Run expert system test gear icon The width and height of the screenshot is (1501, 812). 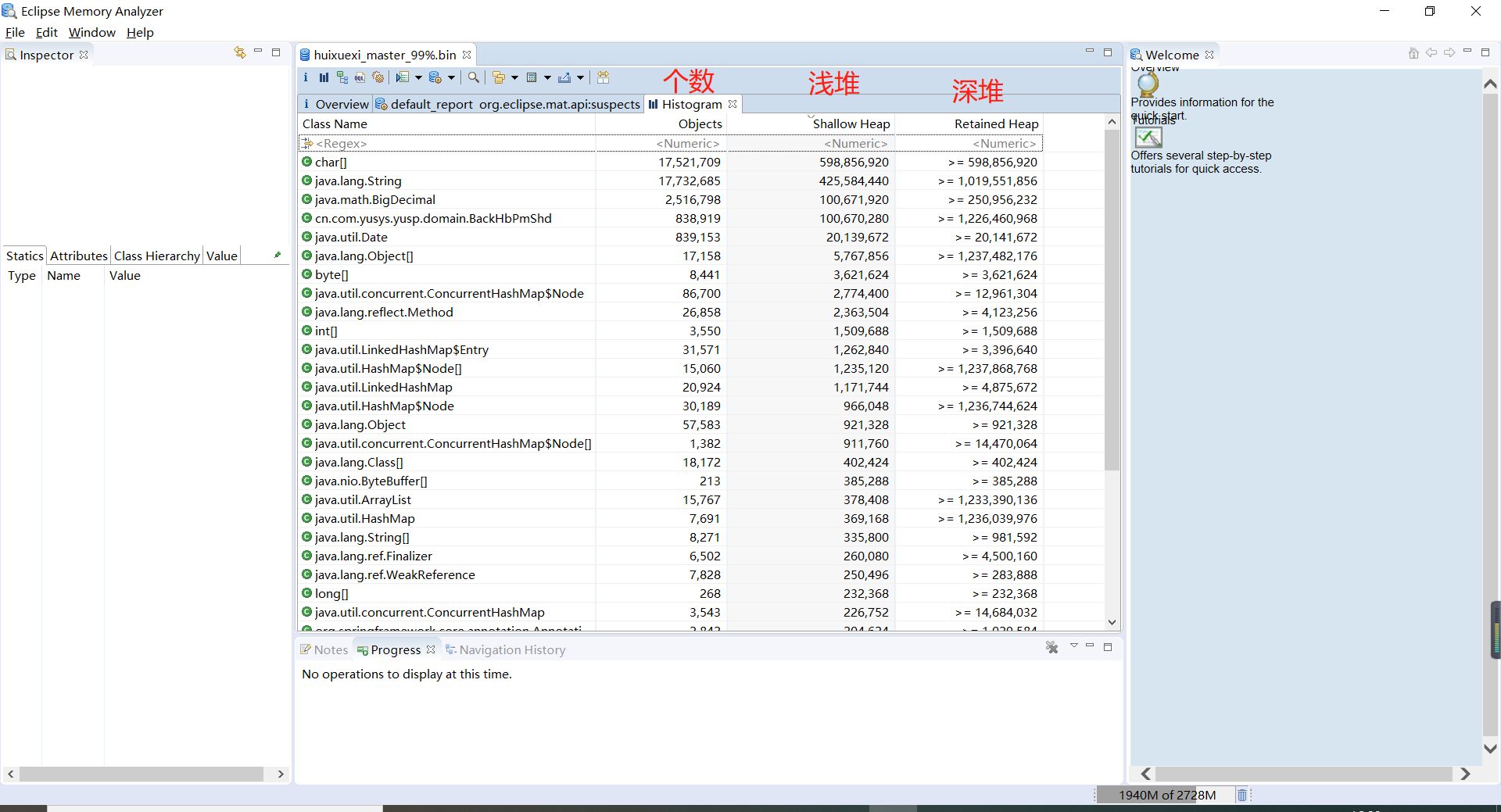[378, 77]
